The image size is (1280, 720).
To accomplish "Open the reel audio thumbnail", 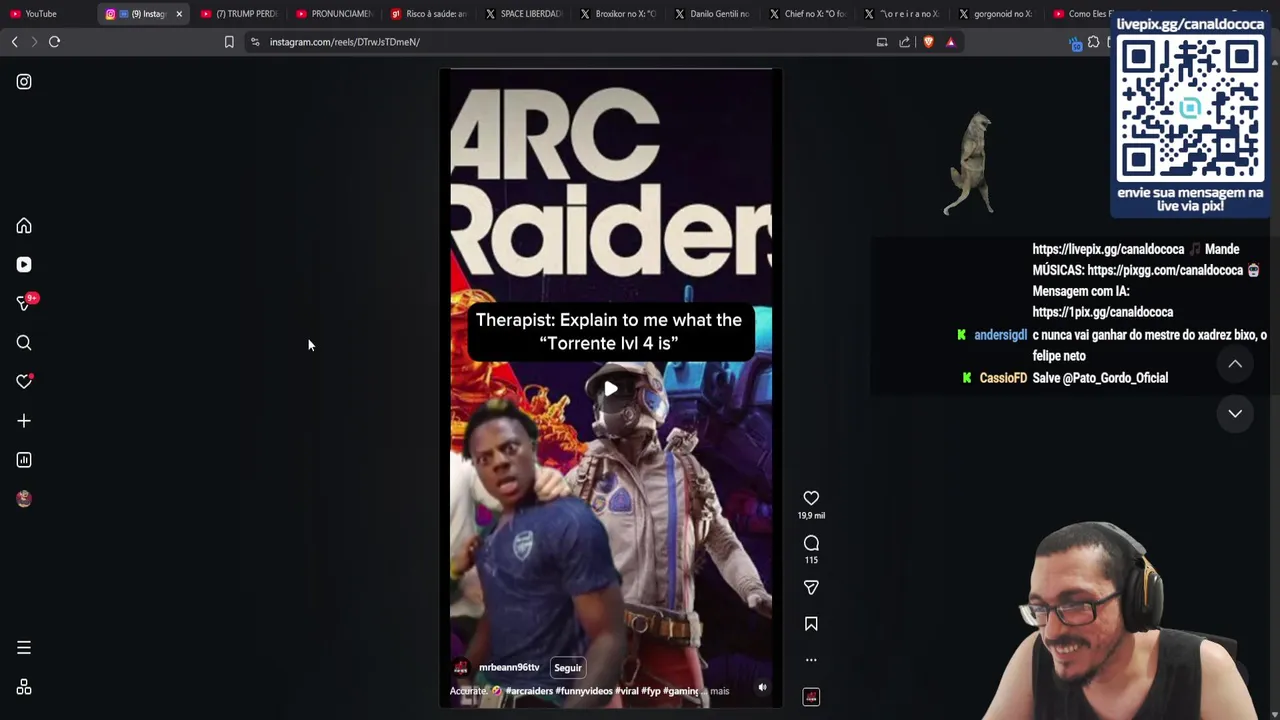I will [x=811, y=697].
